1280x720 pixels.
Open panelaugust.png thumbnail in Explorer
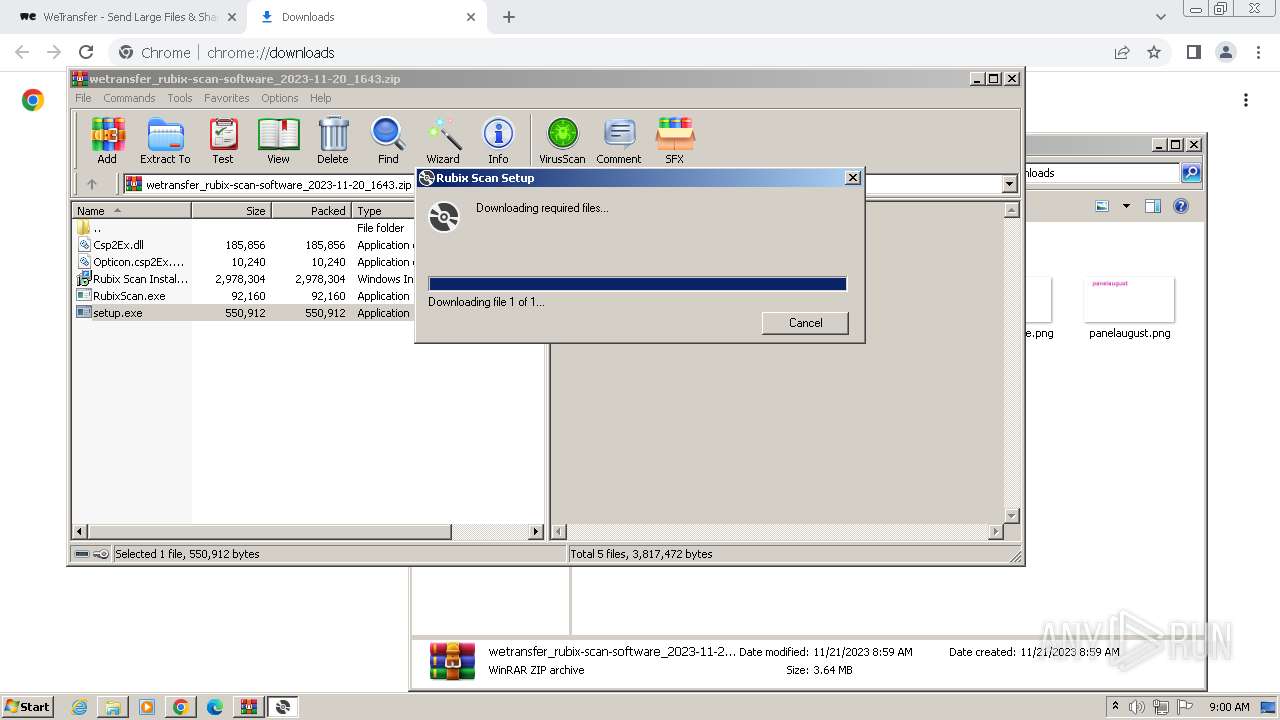[x=1129, y=299]
